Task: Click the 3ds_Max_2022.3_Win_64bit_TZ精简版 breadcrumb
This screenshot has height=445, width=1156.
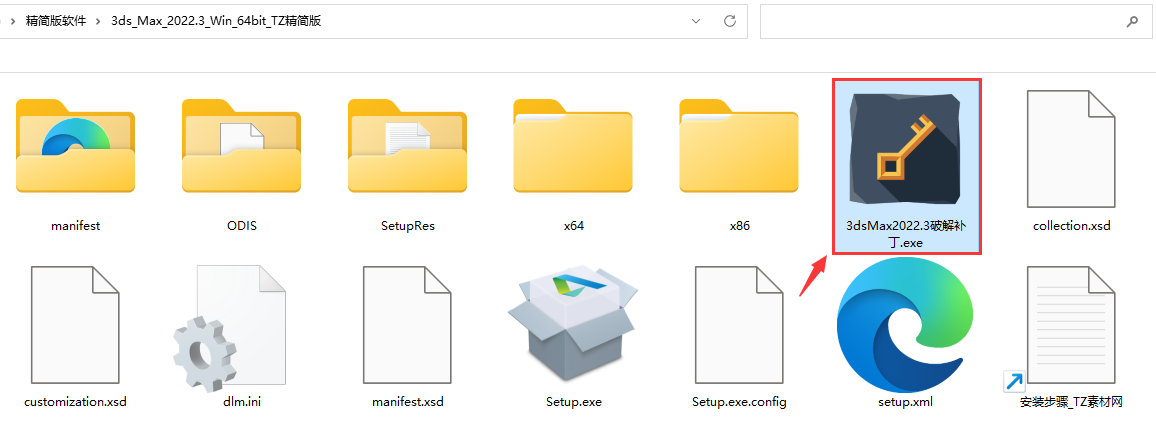Action: point(215,21)
